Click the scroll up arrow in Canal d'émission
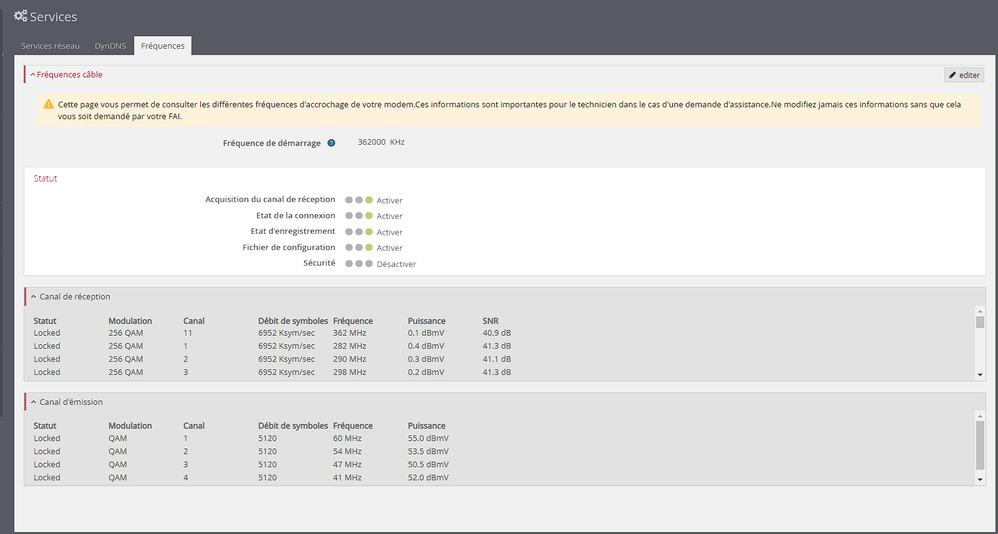This screenshot has width=998, height=534. point(979,415)
